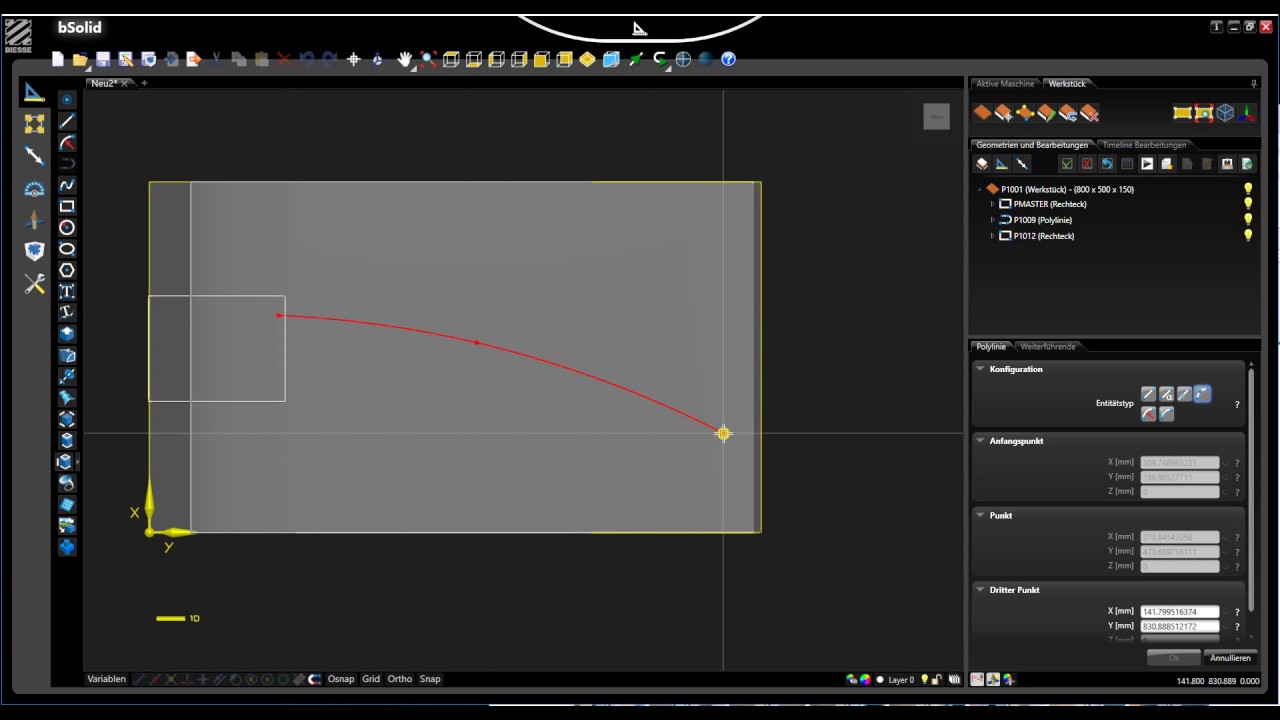This screenshot has height=720, width=1280.
Task: Expand the P1009 (Polylinie) tree node
Action: (992, 220)
